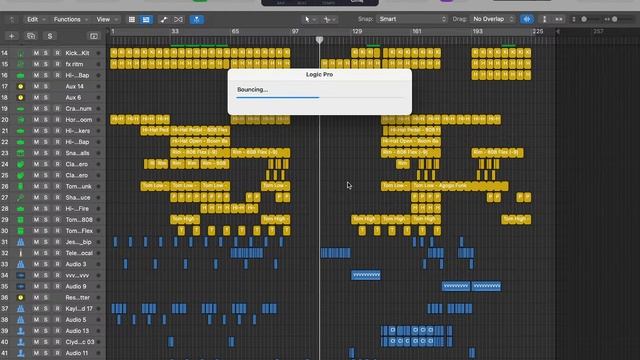
Task: Click the Flex show/hide toolbar button
Action: tap(178, 20)
